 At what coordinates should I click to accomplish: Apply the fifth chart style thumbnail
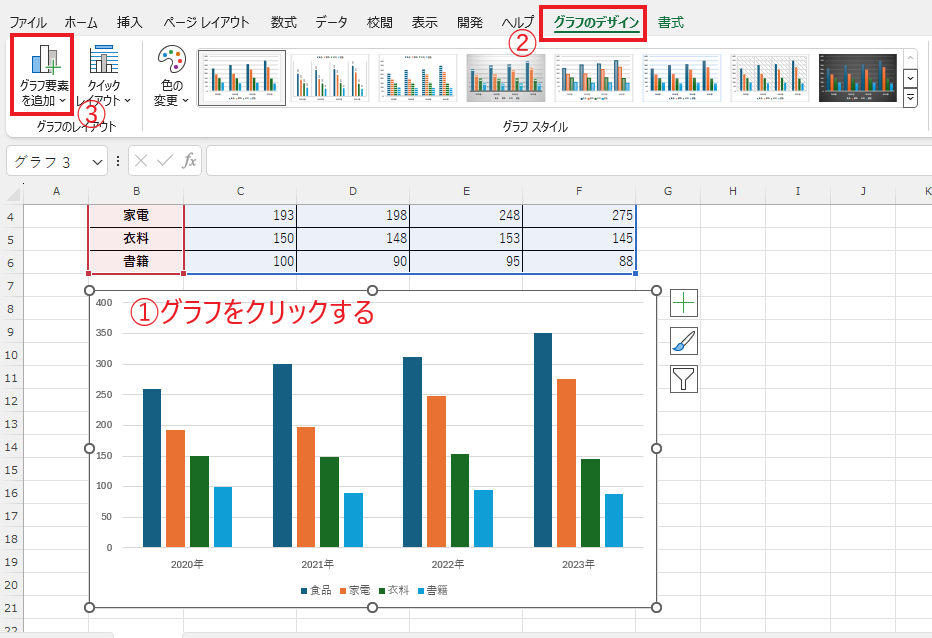point(594,78)
